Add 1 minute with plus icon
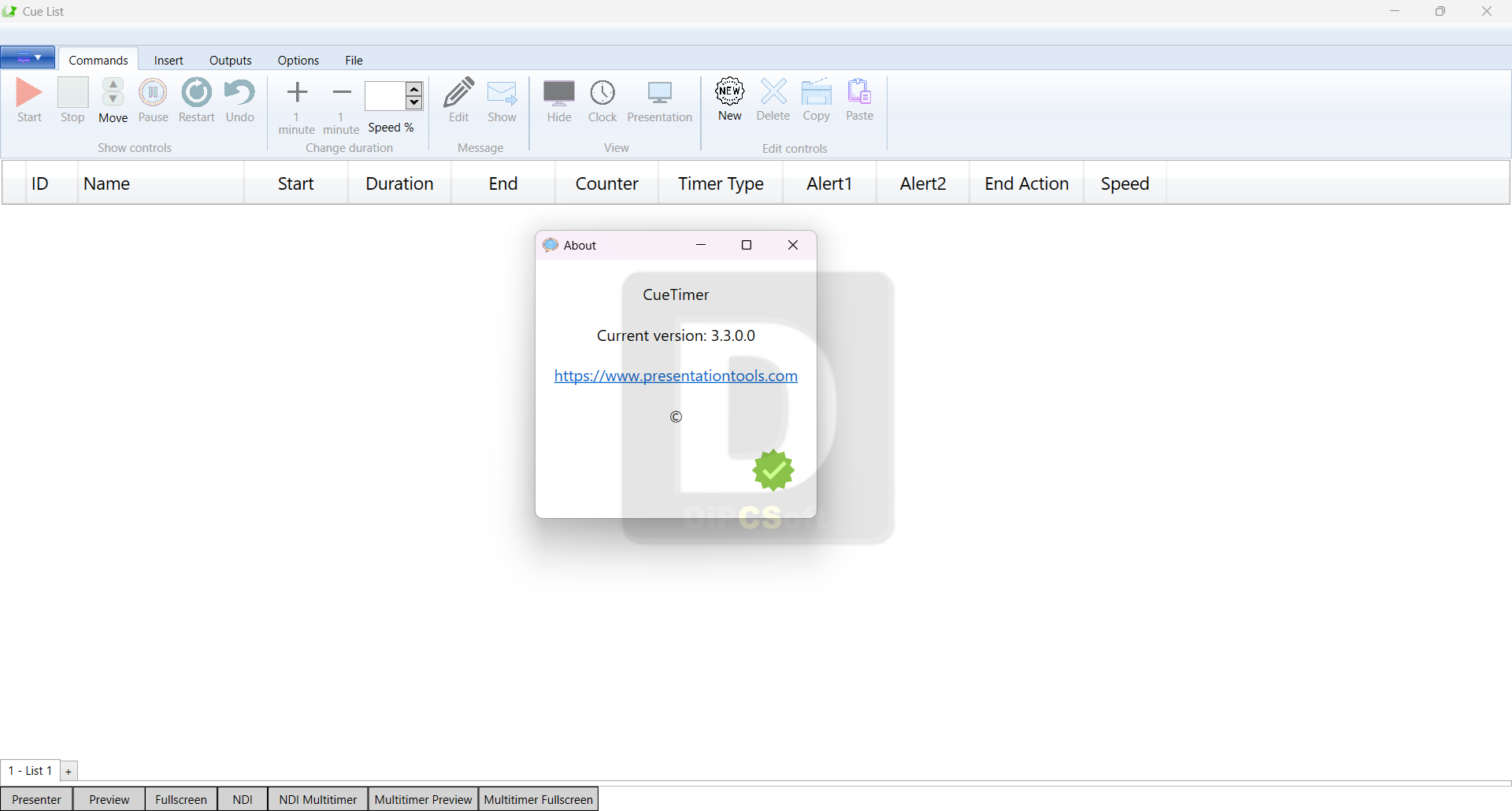 (x=297, y=92)
